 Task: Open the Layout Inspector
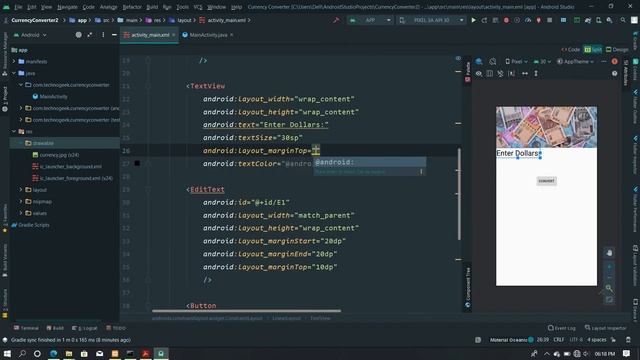point(606,328)
